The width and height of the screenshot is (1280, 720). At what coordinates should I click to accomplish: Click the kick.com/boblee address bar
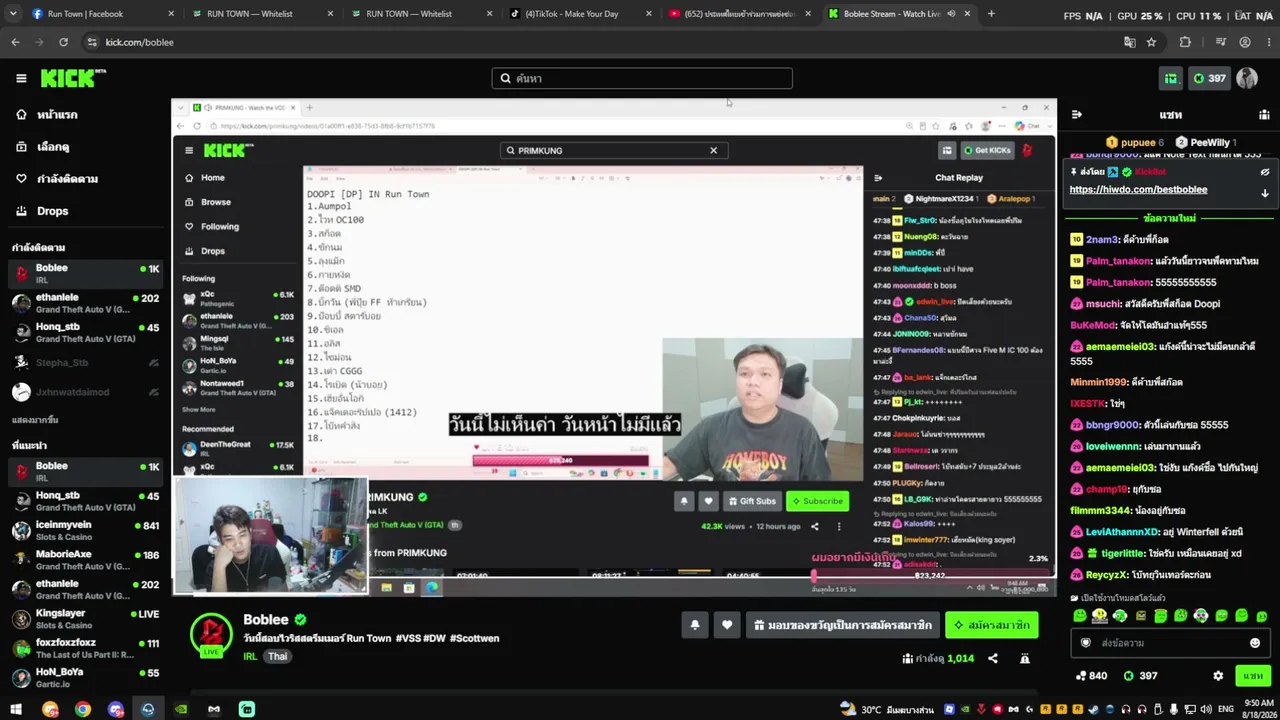(600, 42)
